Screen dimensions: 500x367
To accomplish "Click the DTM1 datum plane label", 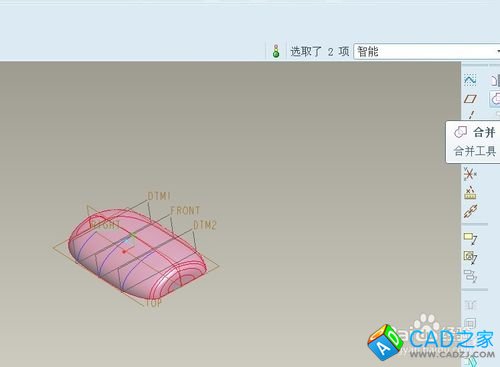I will [x=159, y=196].
